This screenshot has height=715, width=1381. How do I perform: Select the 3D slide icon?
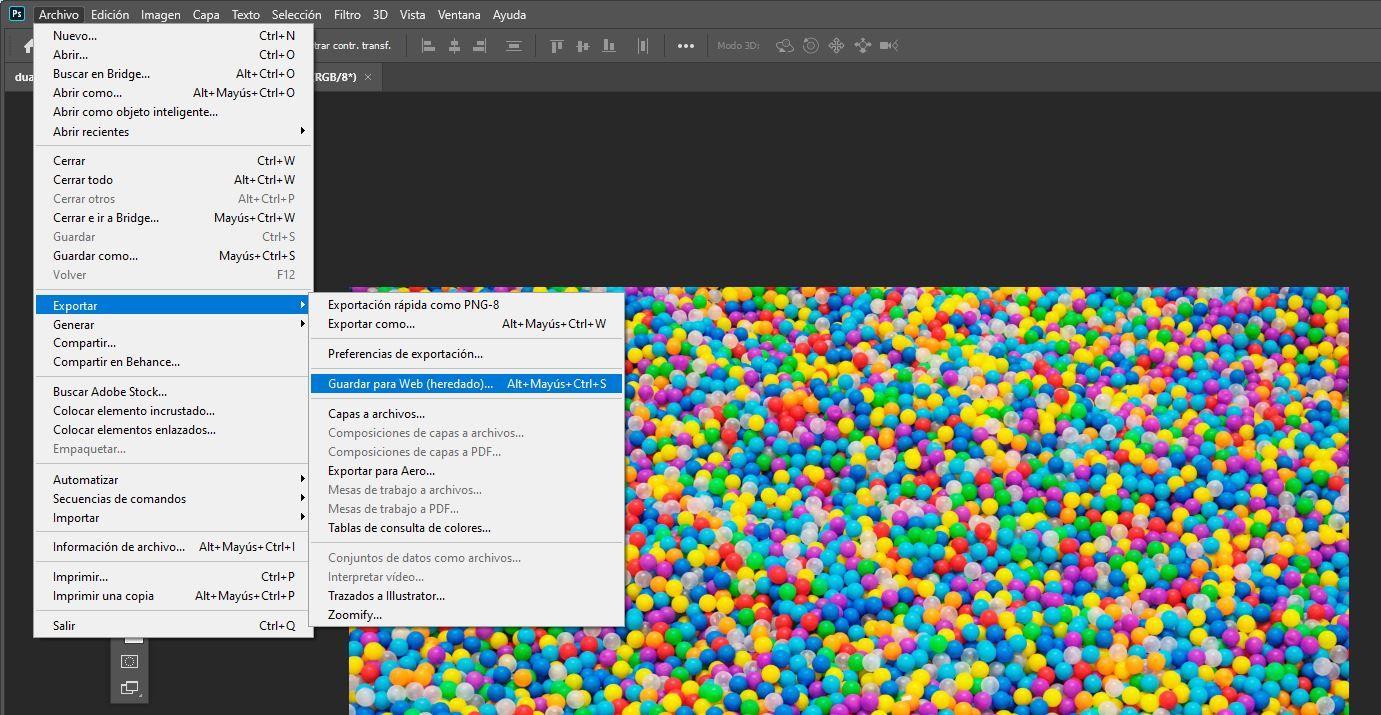point(862,46)
